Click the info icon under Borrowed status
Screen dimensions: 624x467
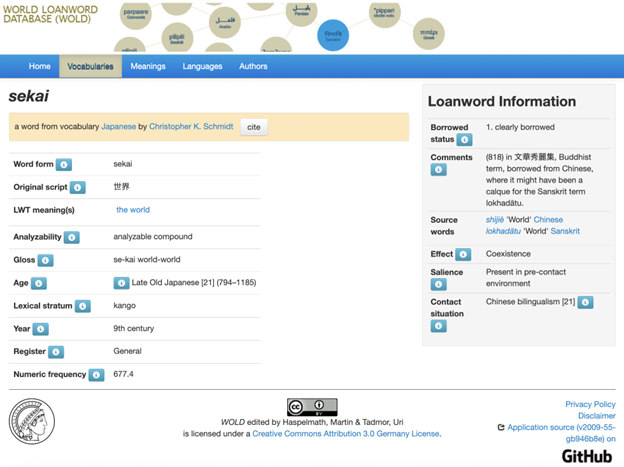tap(464, 140)
